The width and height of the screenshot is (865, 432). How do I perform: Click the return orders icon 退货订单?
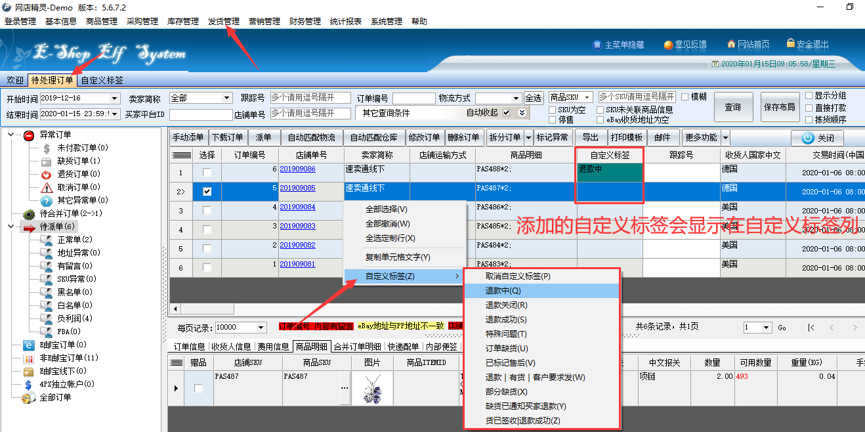pos(46,175)
